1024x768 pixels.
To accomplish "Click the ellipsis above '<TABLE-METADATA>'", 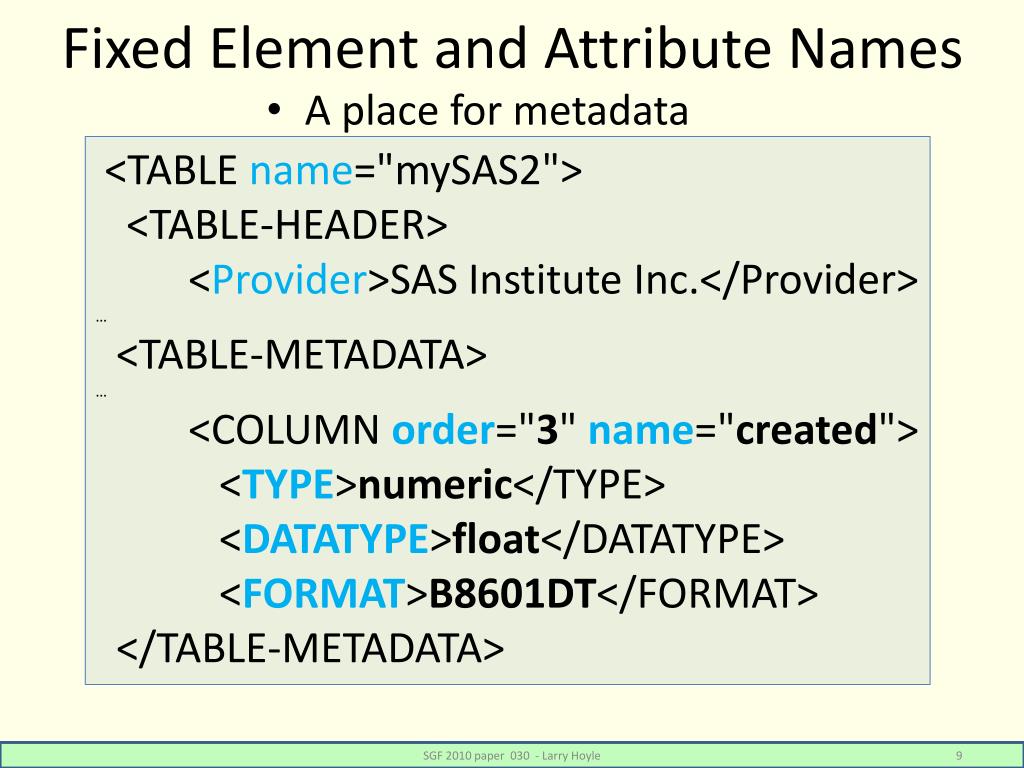I will tap(101, 321).
